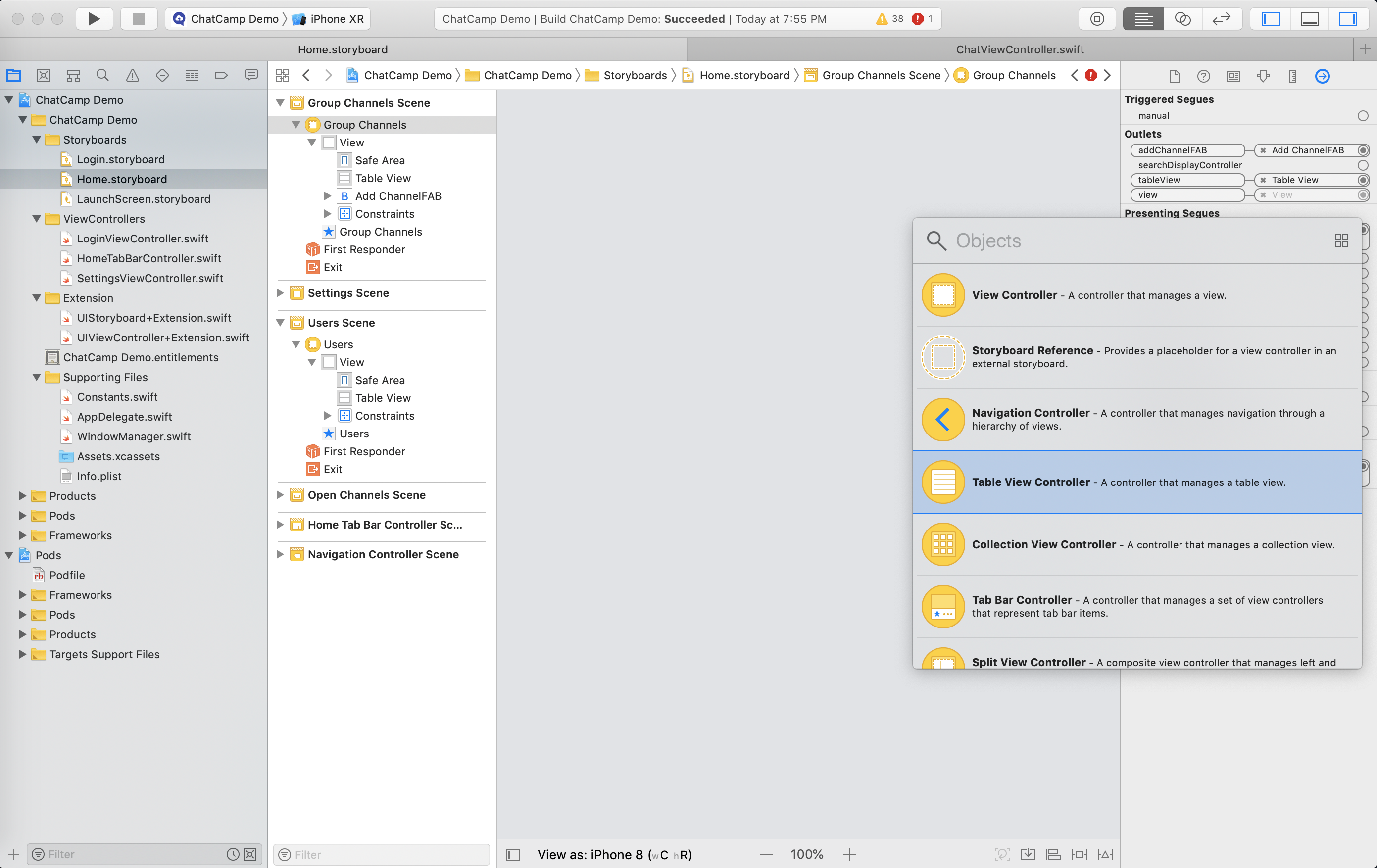Open the Debug navigator
The image size is (1377, 868).
(192, 75)
